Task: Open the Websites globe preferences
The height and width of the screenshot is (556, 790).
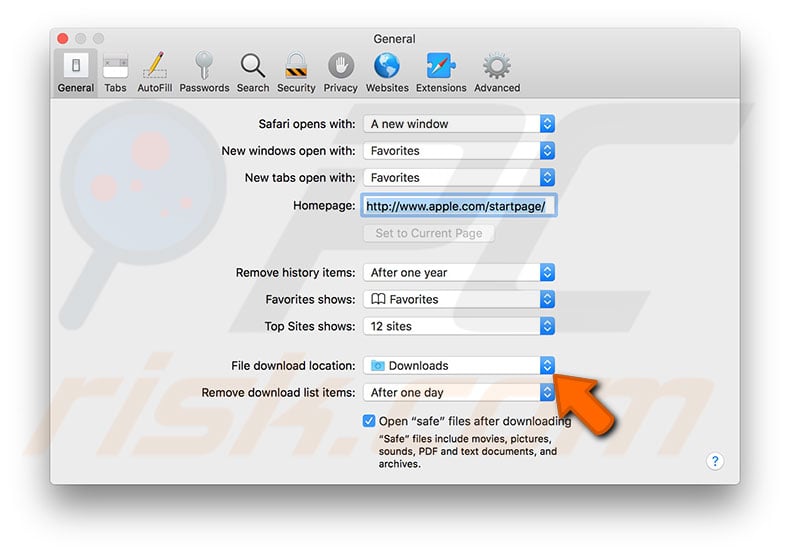Action: click(387, 73)
